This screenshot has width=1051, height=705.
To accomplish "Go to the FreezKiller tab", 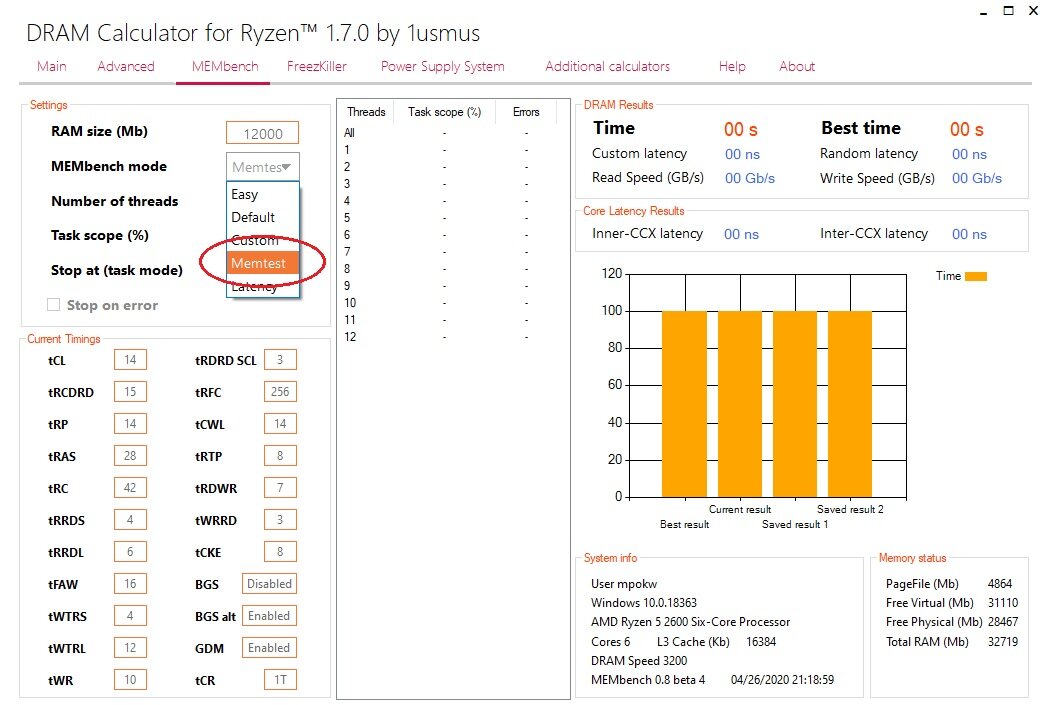I will 317,66.
